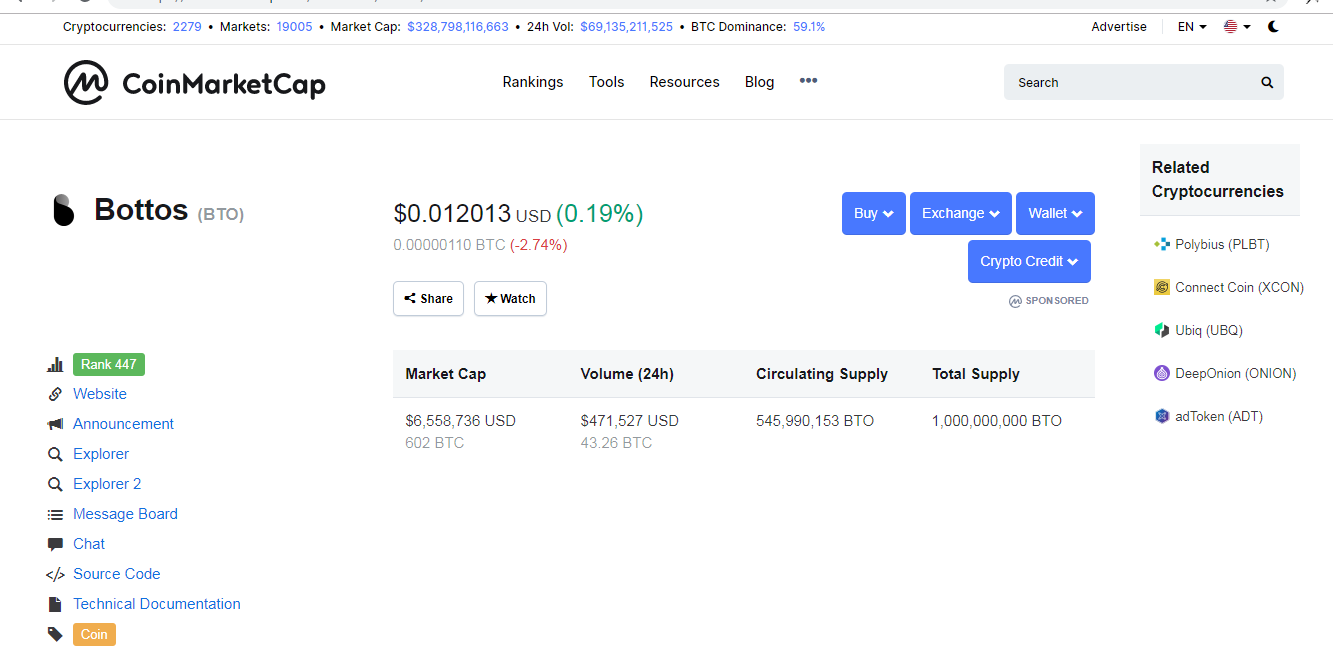Open Ubiq (UBQ) related link

point(1208,330)
